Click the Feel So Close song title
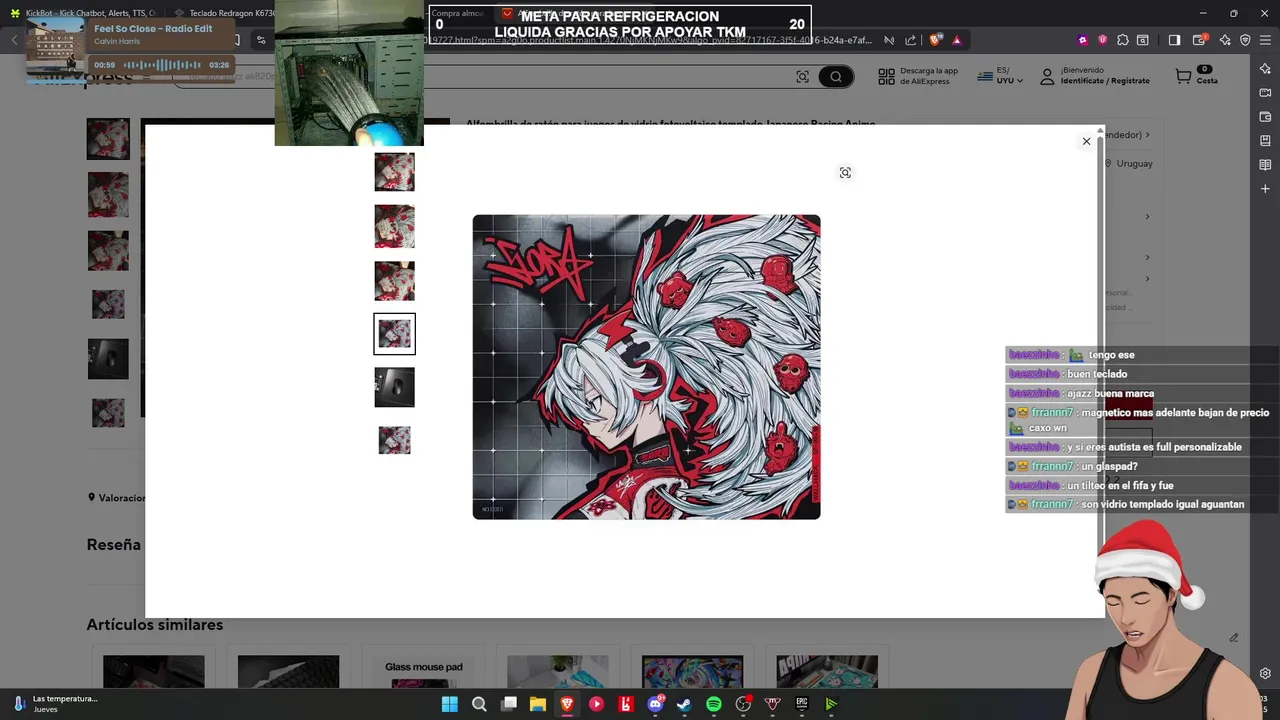The height and width of the screenshot is (720, 1280). (x=153, y=29)
